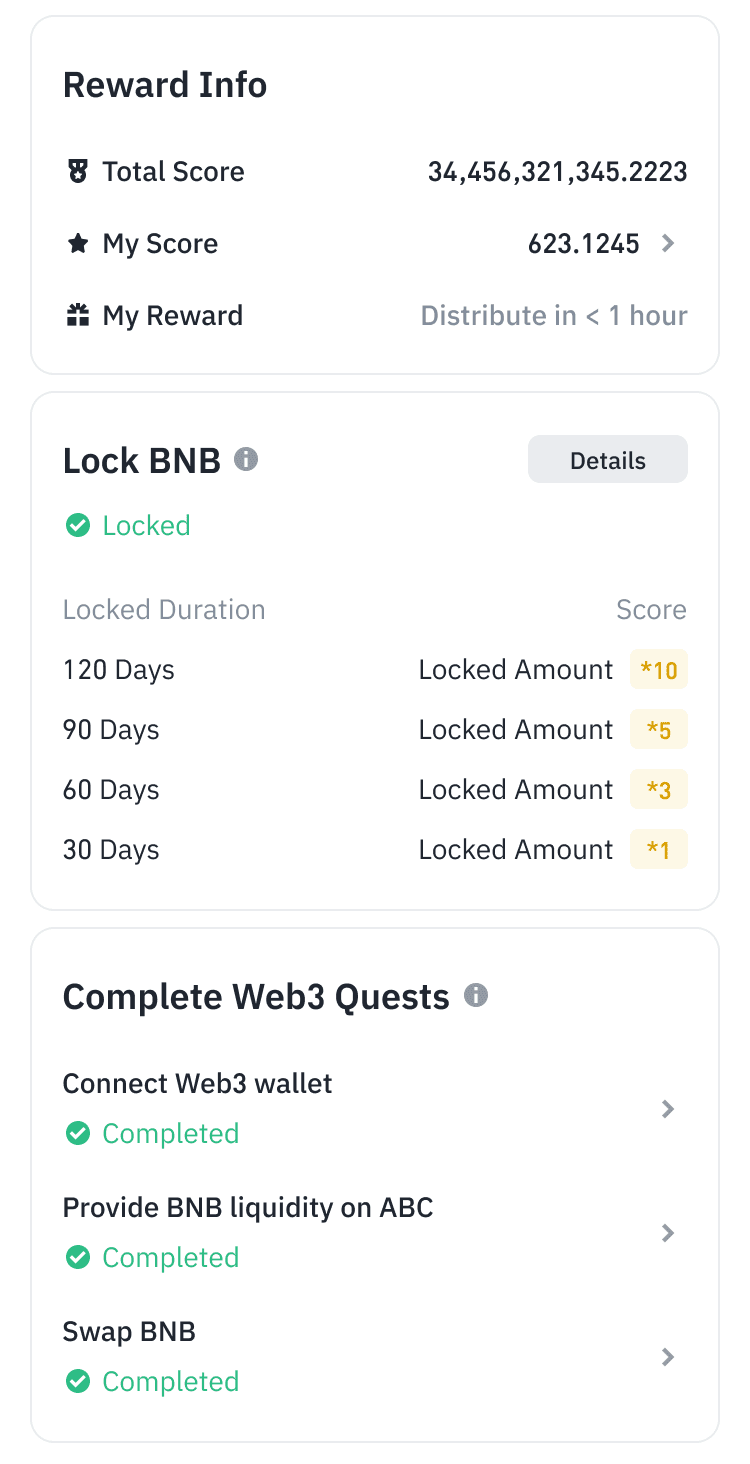
Task: Click the Provide BNB liquidity completed checkmark
Action: [78, 1258]
